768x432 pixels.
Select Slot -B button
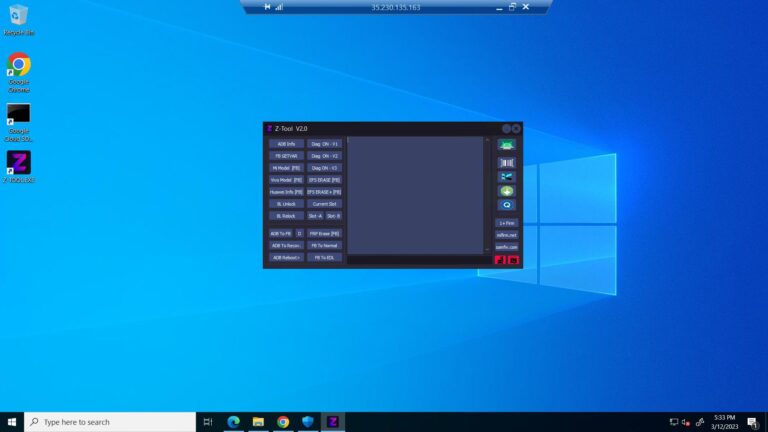(x=334, y=216)
